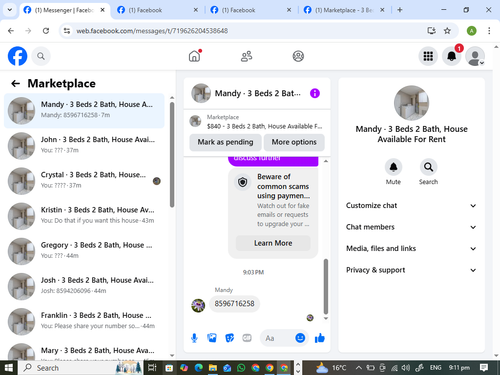Click the Mute bell icon
Screen dimensions: 500x375
[x=393, y=167]
